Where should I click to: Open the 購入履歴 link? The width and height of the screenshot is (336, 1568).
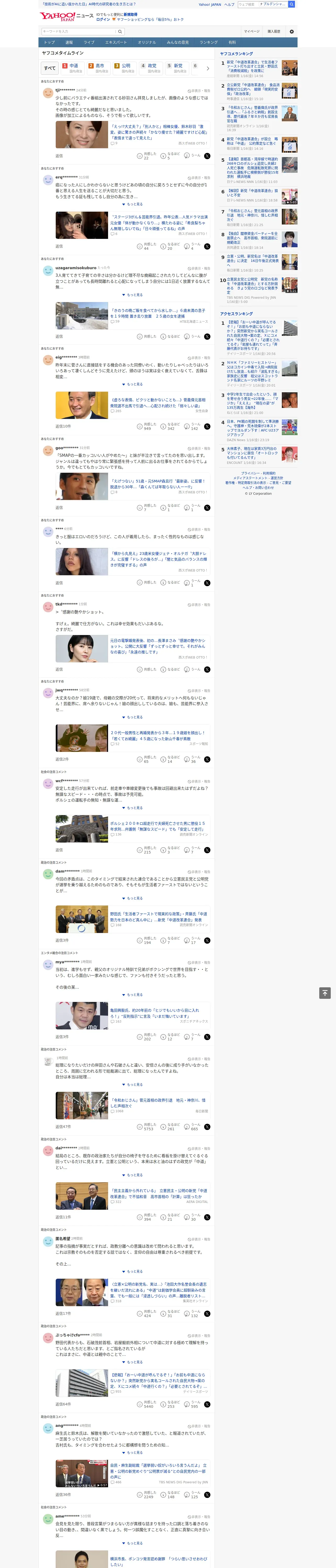274,32
